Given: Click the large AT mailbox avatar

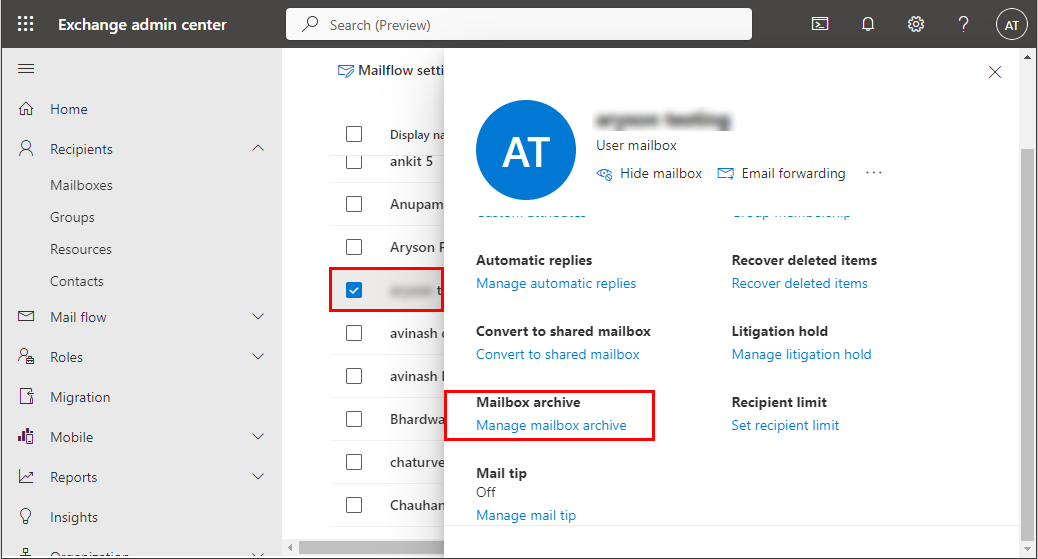Looking at the screenshot, I should tap(526, 150).
